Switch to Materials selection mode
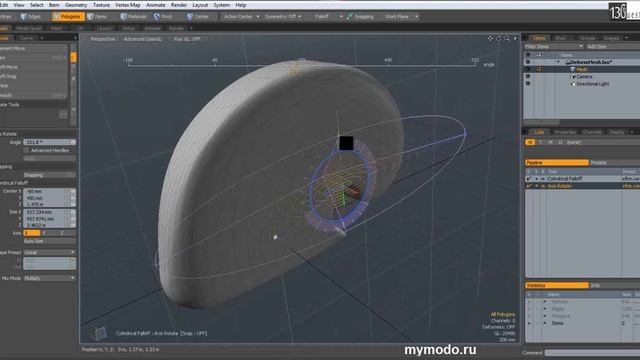Viewport: 640px width, 360px height. click(x=133, y=17)
